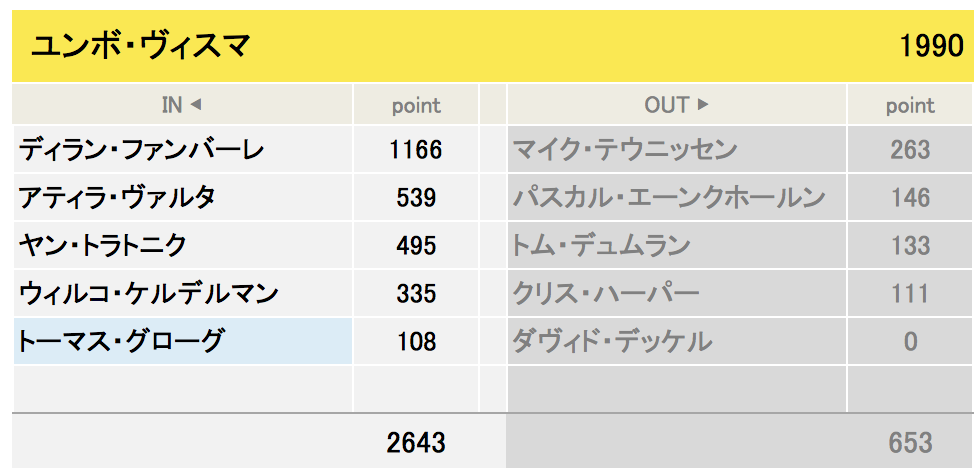Select departing rider クリス・ハーパー
980x476 pixels.
(x=606, y=294)
